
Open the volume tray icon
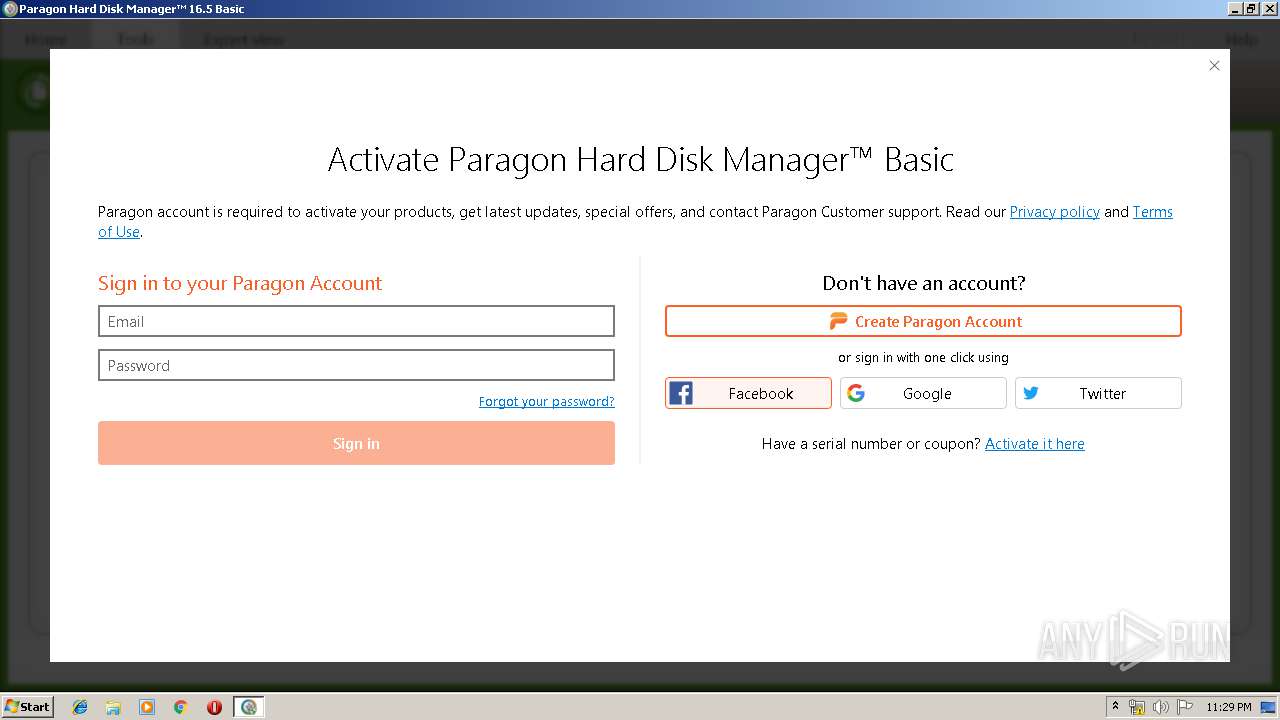pyautogui.click(x=1160, y=707)
